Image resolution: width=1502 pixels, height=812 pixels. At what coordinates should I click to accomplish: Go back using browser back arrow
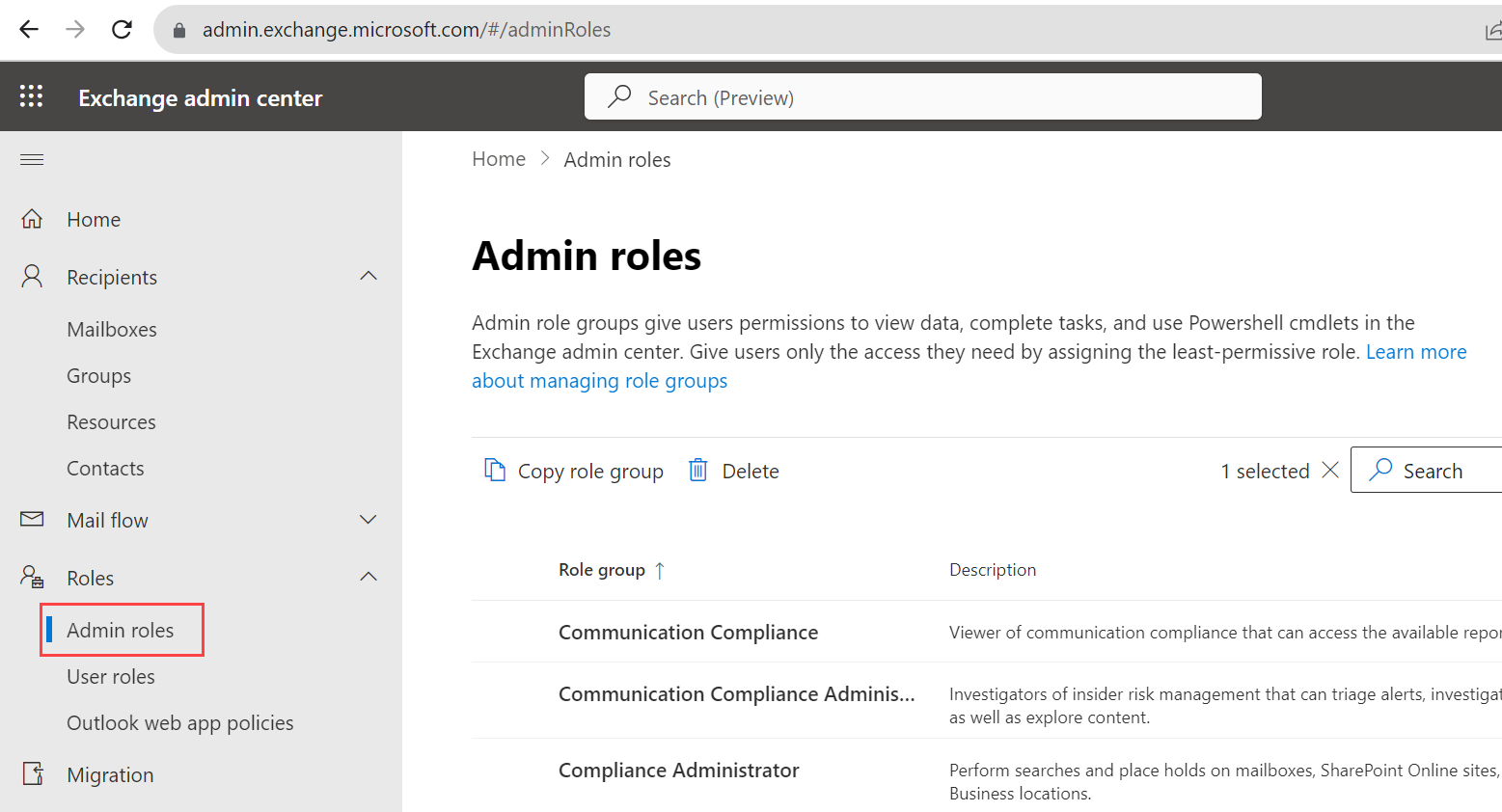click(x=29, y=29)
